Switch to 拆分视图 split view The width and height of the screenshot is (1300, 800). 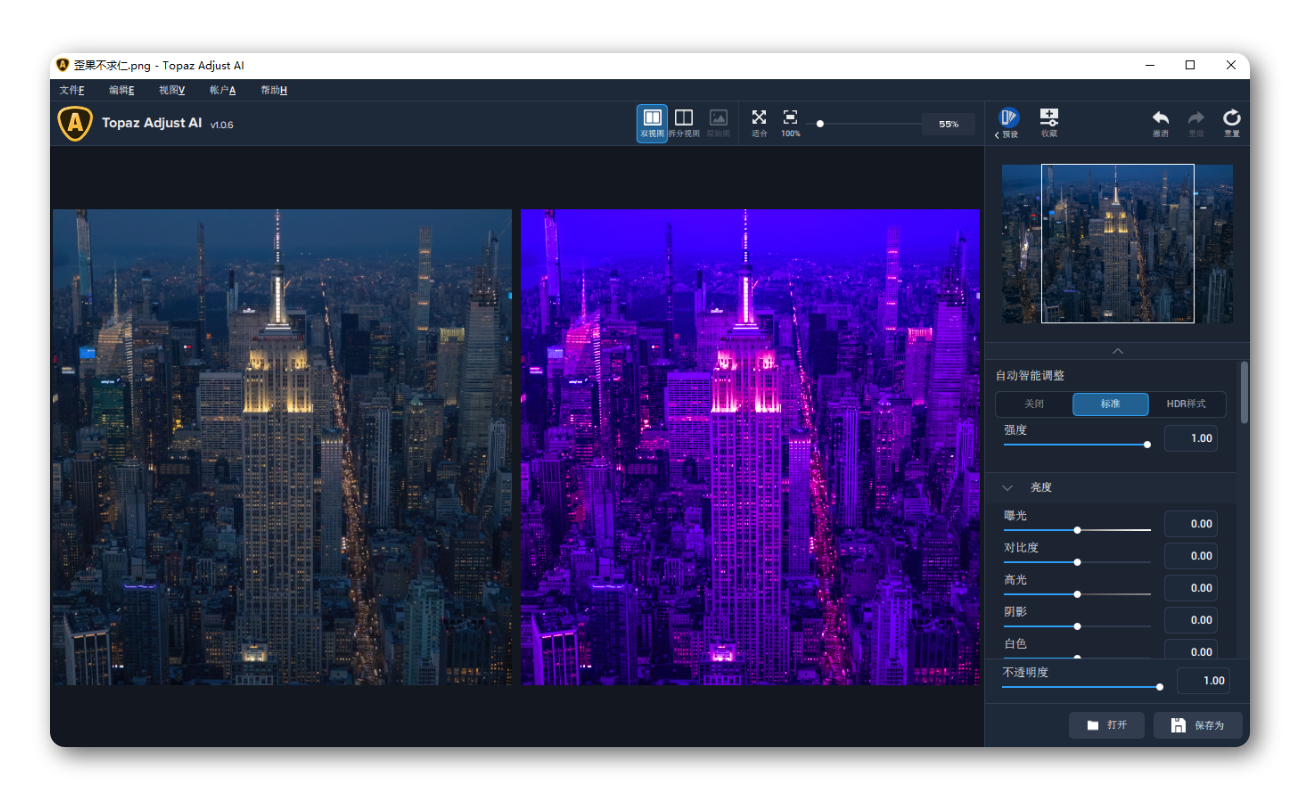point(683,122)
